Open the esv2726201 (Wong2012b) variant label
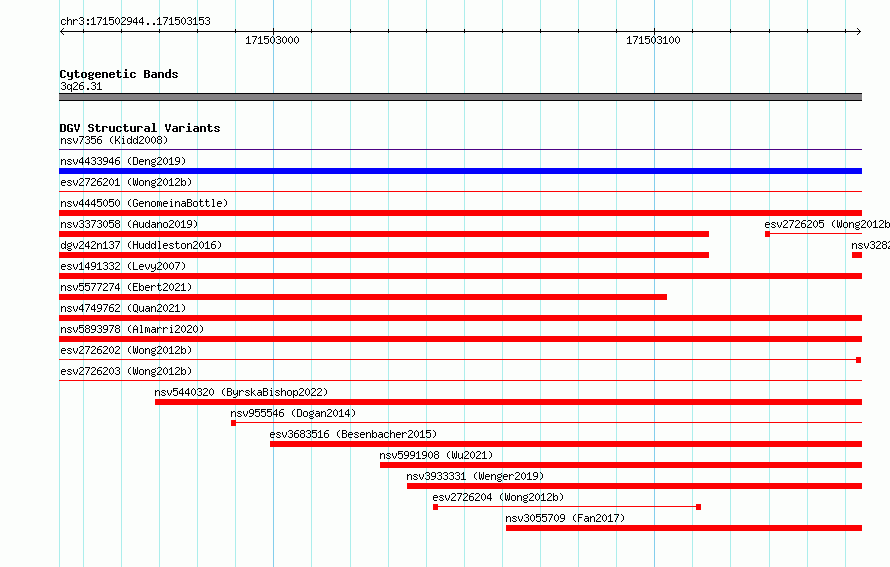The height and width of the screenshot is (567, 890). coord(126,182)
